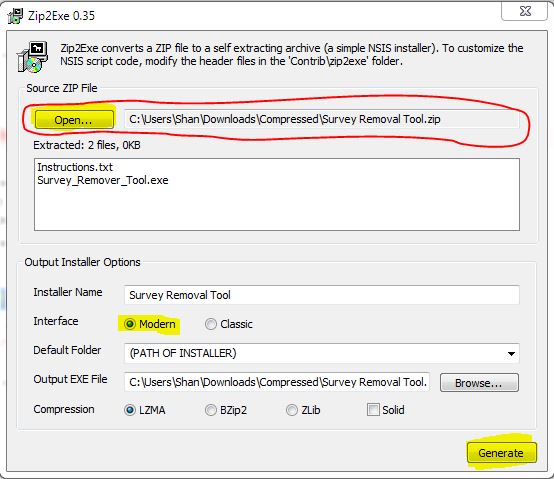Click the 'Extracted: 2 files, 0KB' status text
This screenshot has width=554, height=479.
pos(87,145)
